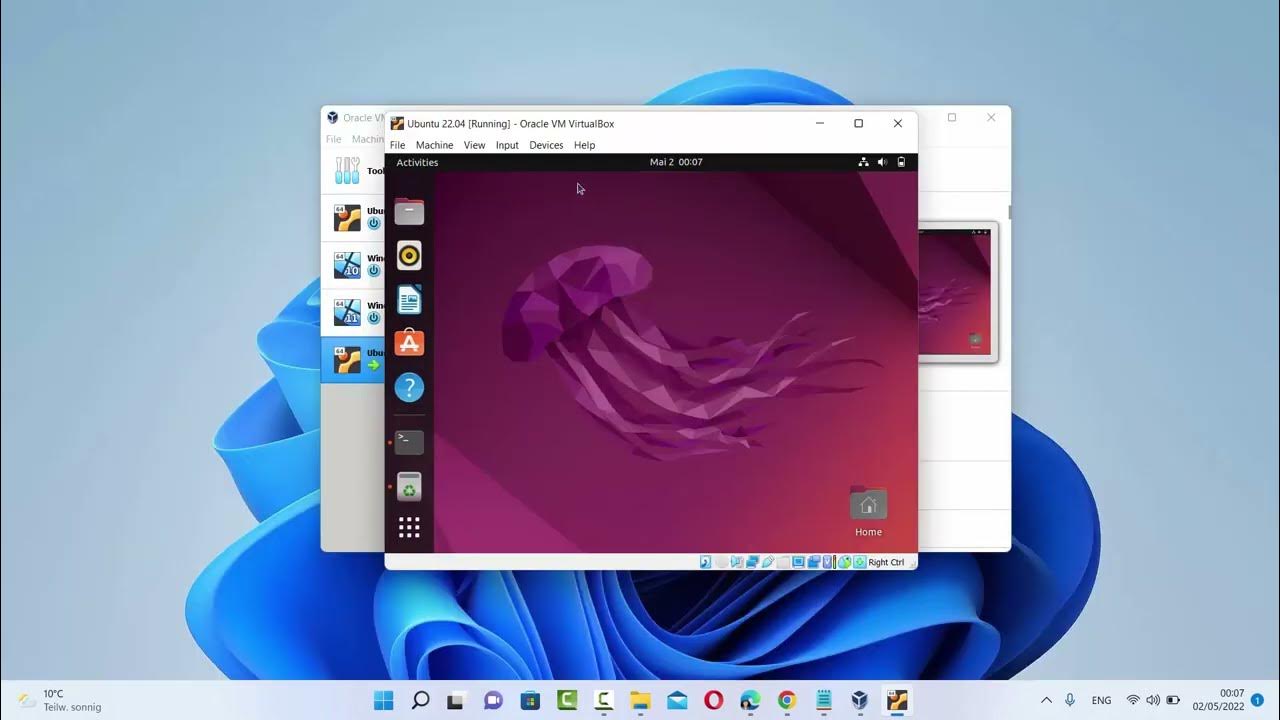Open the Terminal from Ubuntu dock

409,442
